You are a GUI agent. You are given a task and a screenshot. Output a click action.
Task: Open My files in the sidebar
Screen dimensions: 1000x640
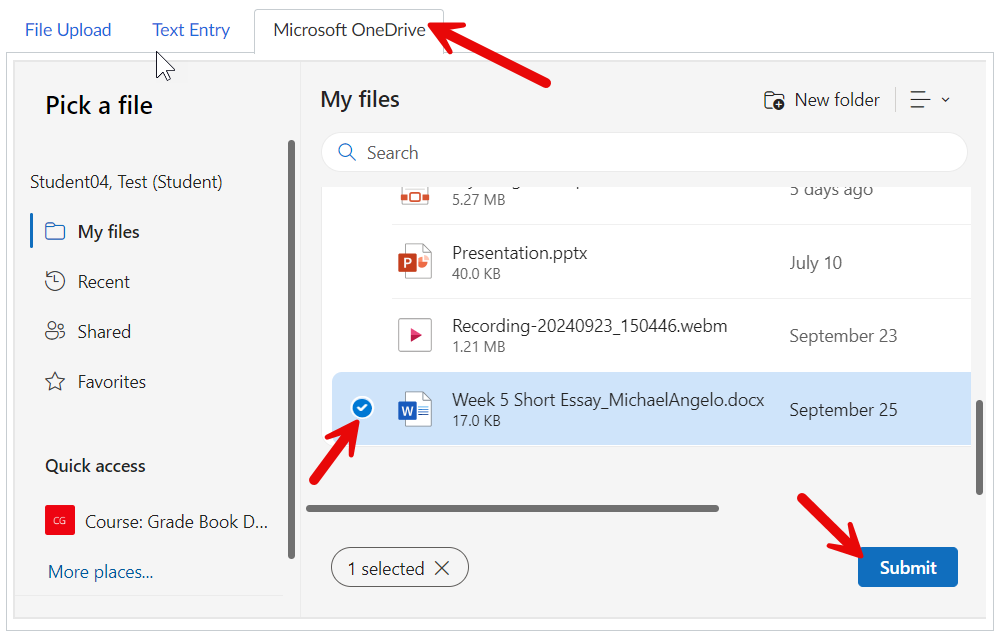pyautogui.click(x=108, y=231)
